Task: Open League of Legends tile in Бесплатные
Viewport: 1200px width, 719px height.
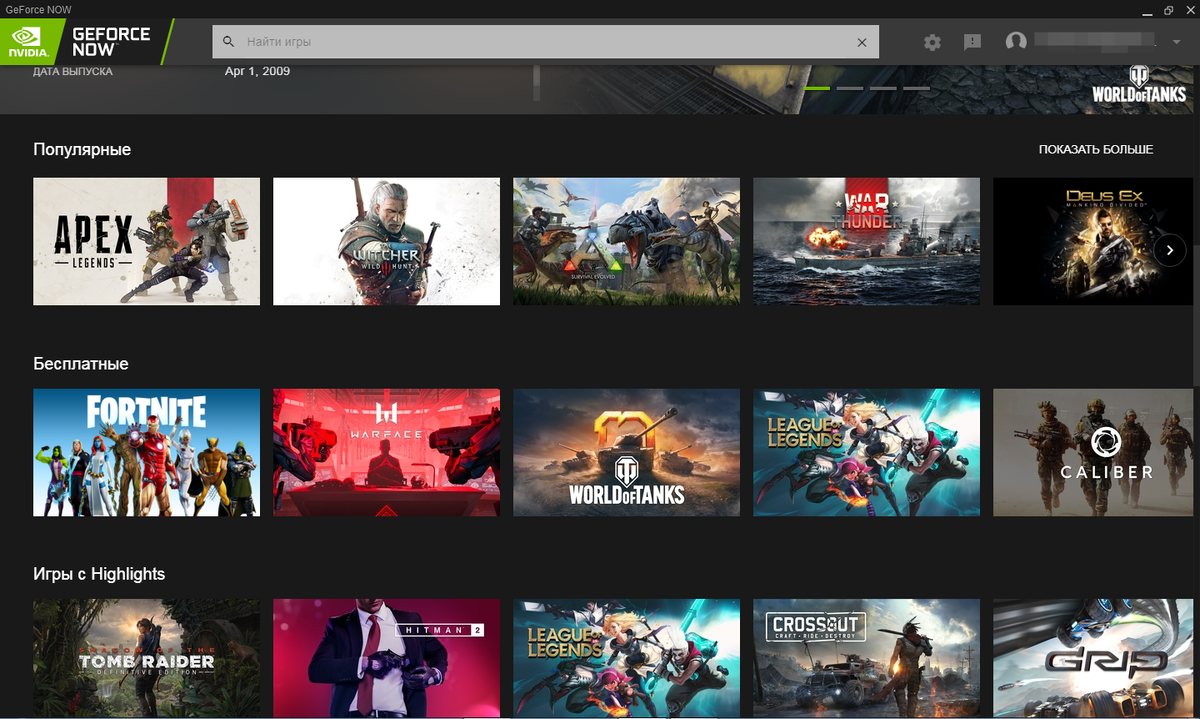Action: click(866, 452)
